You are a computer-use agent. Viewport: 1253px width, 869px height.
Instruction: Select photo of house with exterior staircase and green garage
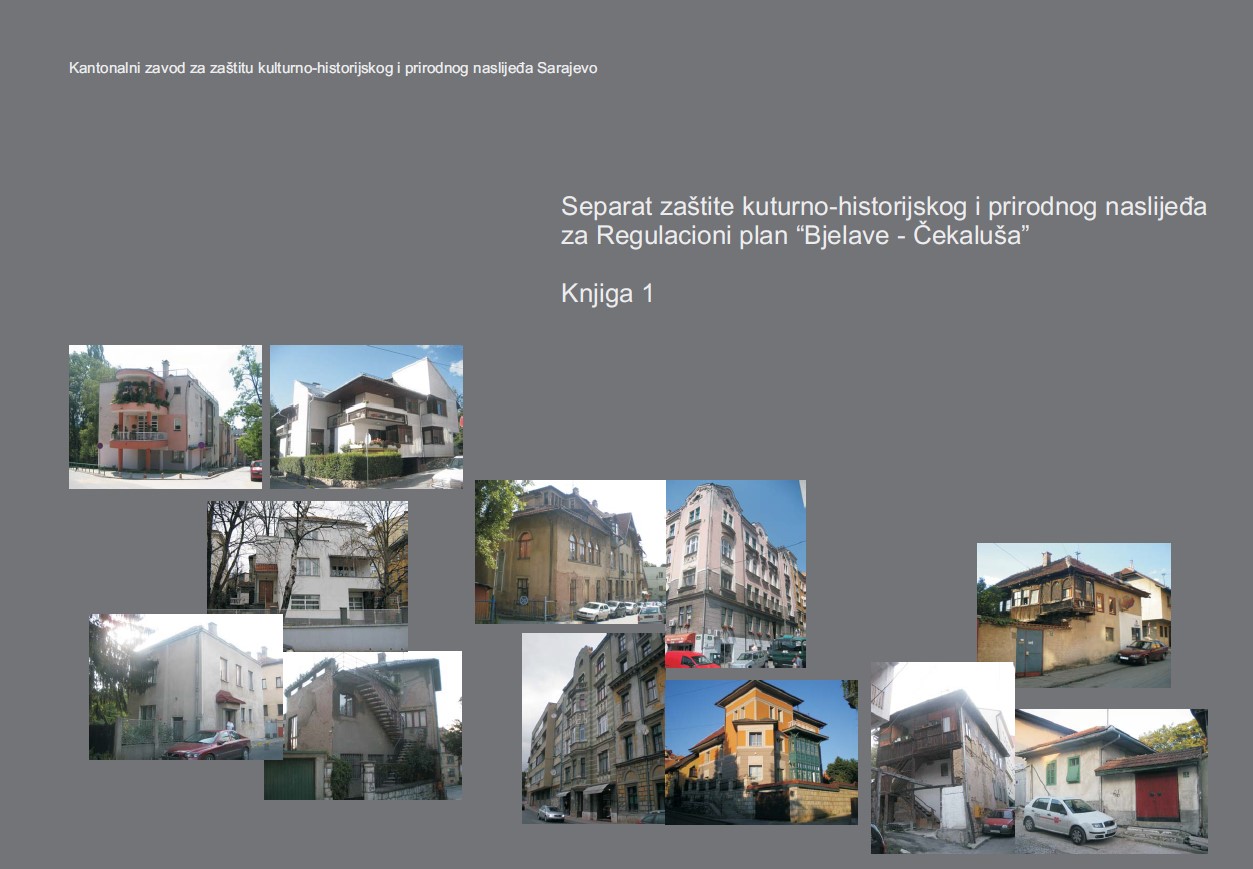[x=363, y=725]
